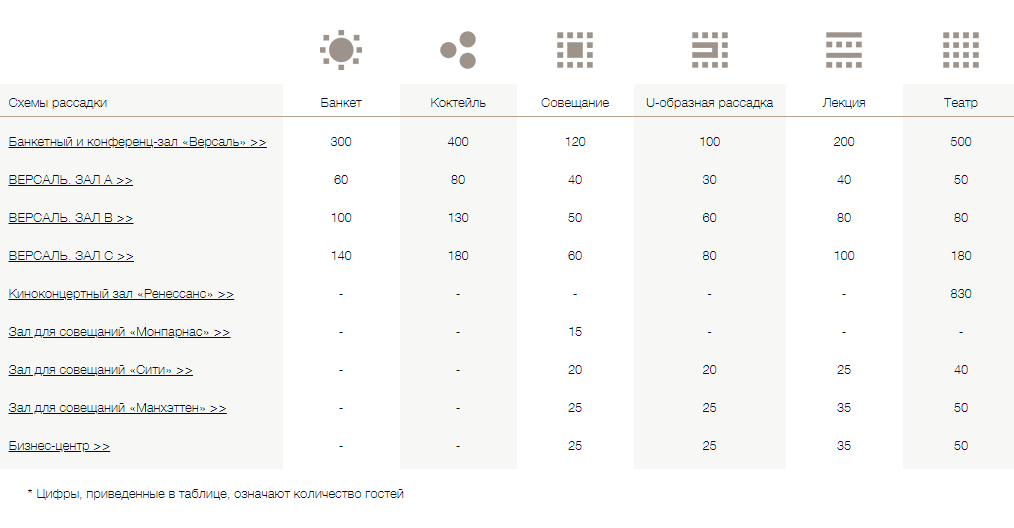Open the Киноконцертный зал «Ренессанс» link
Image resolution: width=1014 pixels, height=528 pixels.
[x=121, y=294]
